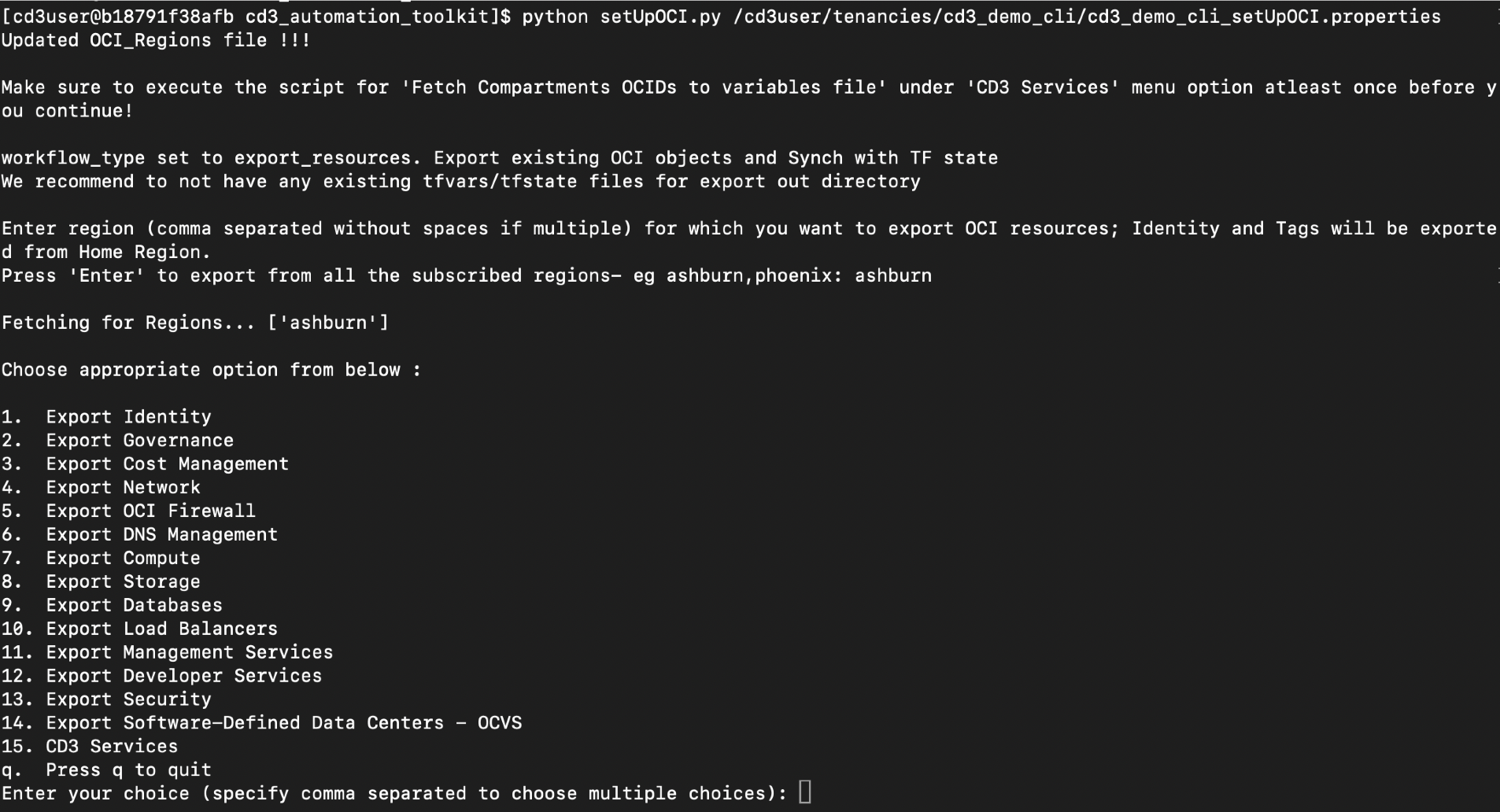Click the cursor box after choice prompt
Image resolution: width=1500 pixels, height=812 pixels.
click(804, 792)
